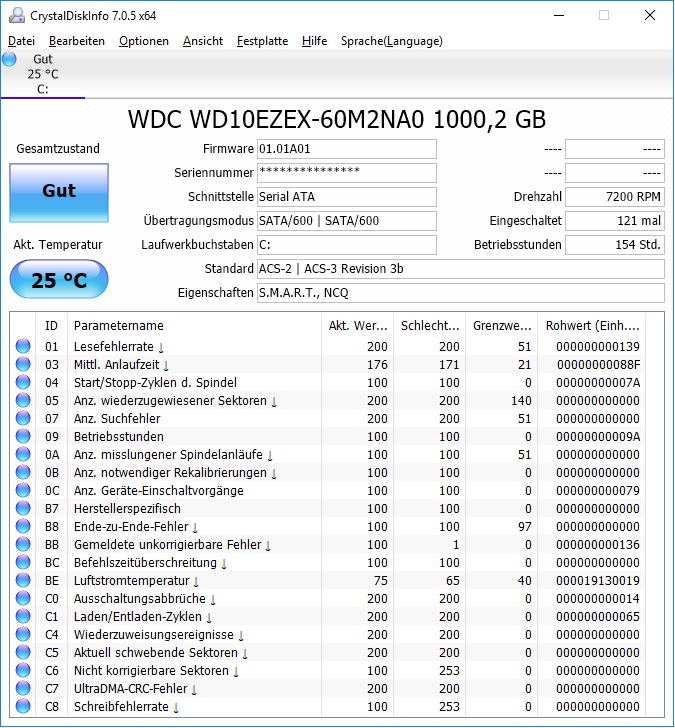Open the Sprache(Language) menu

(391, 41)
